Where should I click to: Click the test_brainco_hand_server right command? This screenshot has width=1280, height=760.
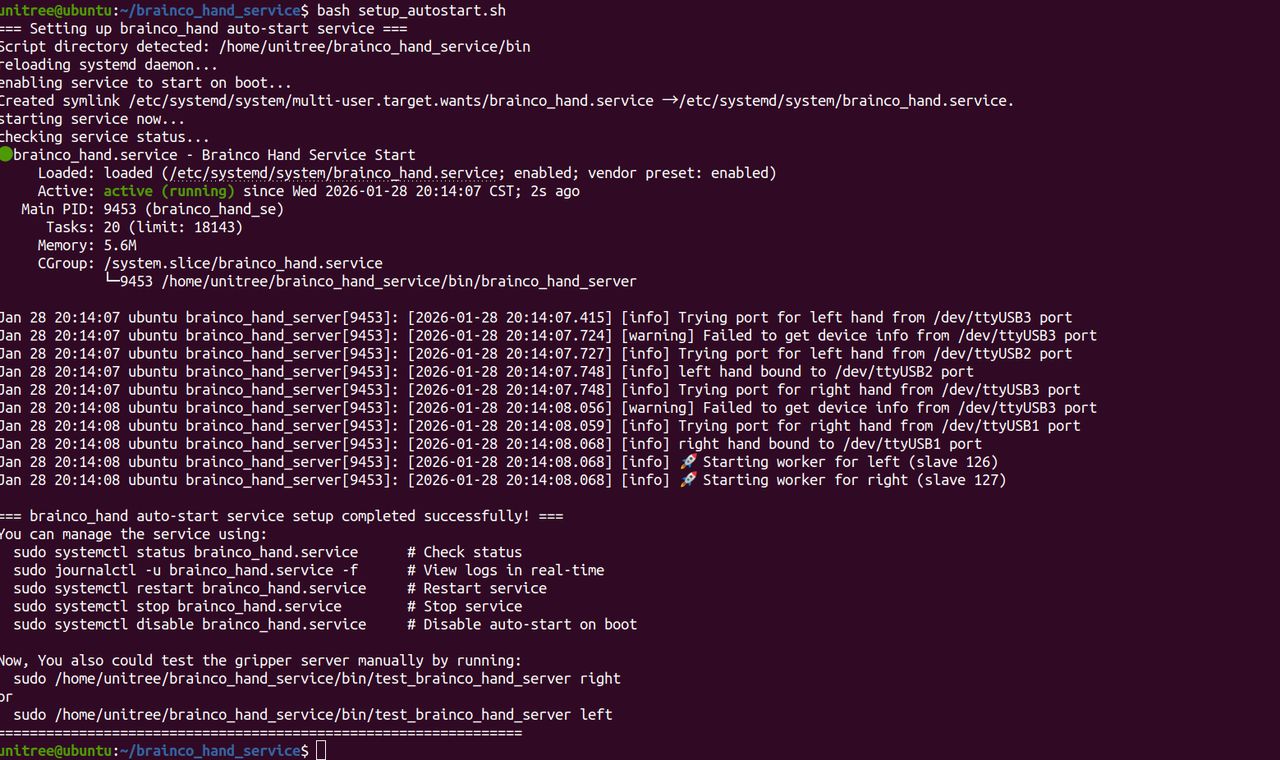pyautogui.click(x=317, y=678)
